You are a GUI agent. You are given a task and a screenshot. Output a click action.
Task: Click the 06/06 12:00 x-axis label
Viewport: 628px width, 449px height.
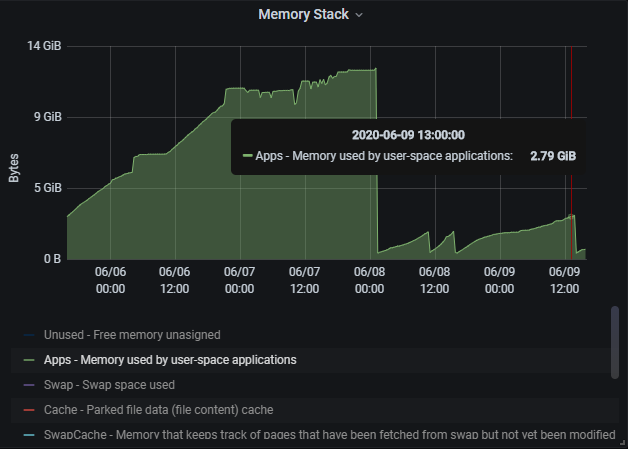click(174, 280)
